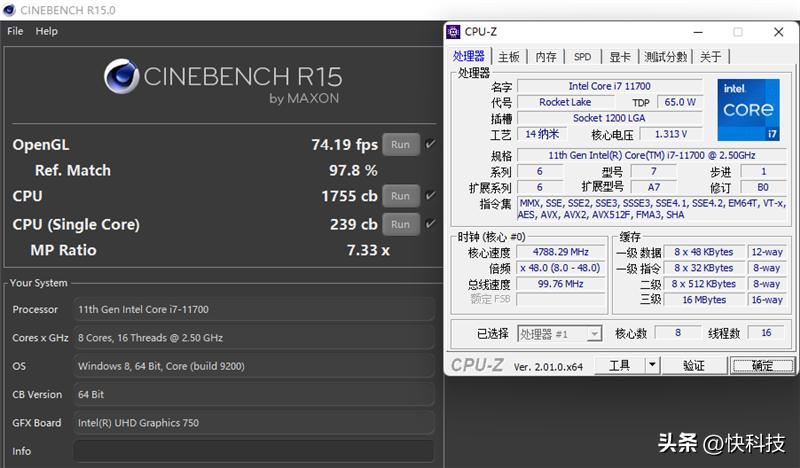
Task: Click the instruction set list text
Action: 652,209
